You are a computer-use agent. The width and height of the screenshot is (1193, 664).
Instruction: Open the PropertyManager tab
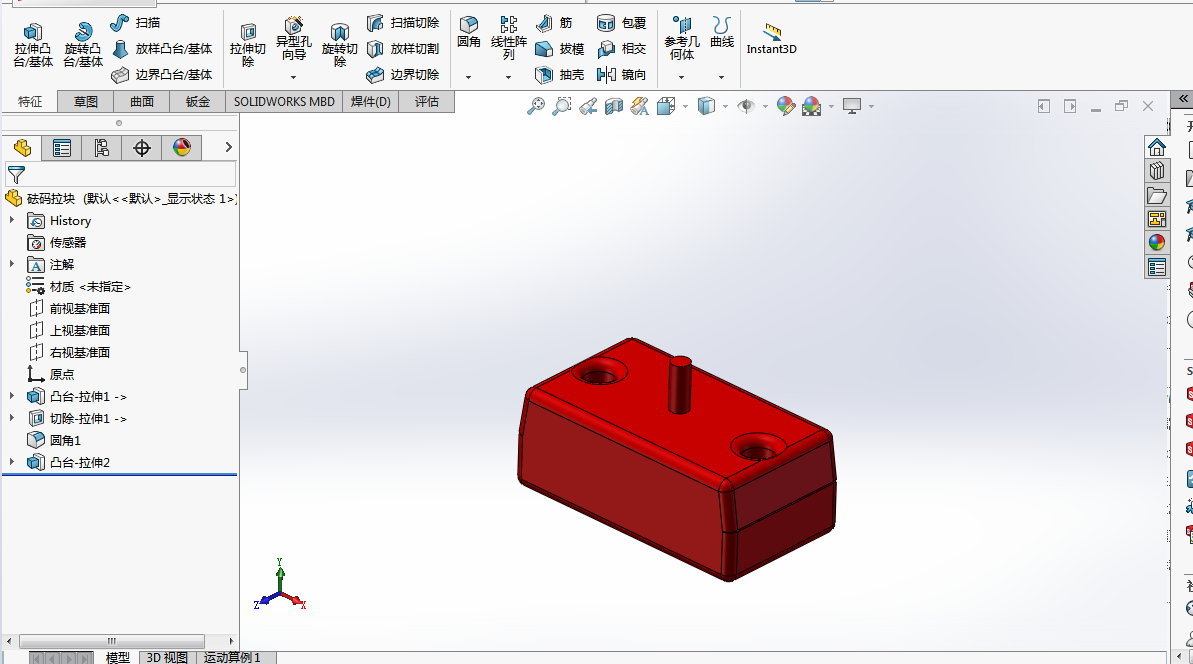click(62, 148)
